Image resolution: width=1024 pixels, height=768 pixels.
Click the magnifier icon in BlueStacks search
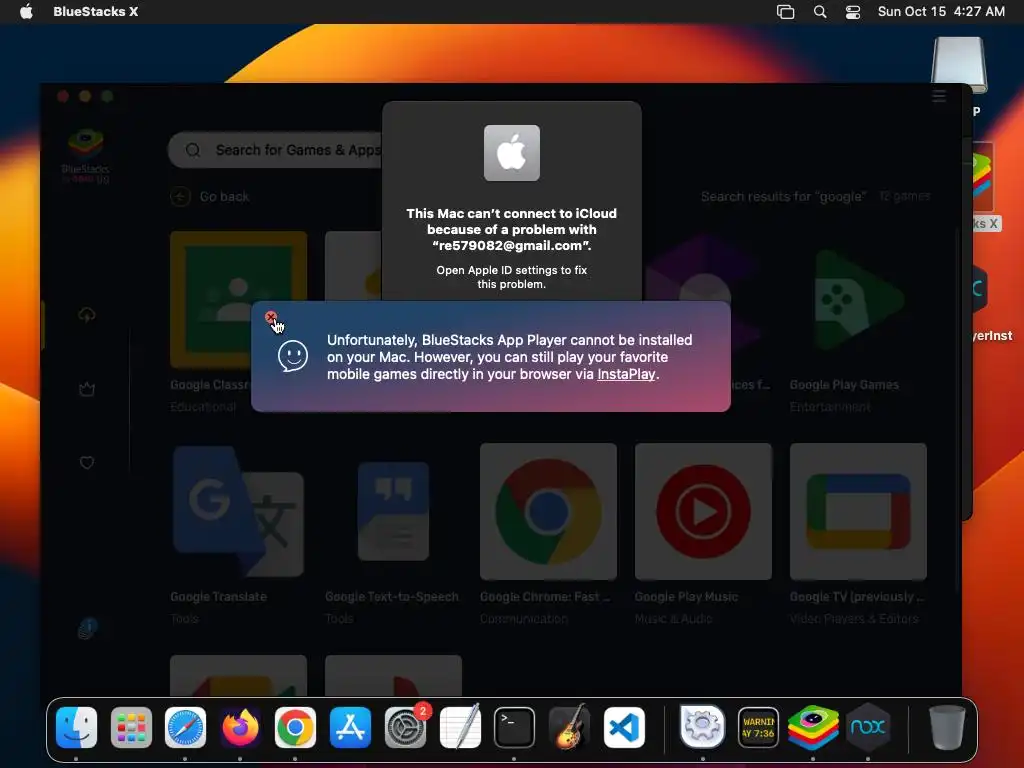pyautogui.click(x=193, y=150)
